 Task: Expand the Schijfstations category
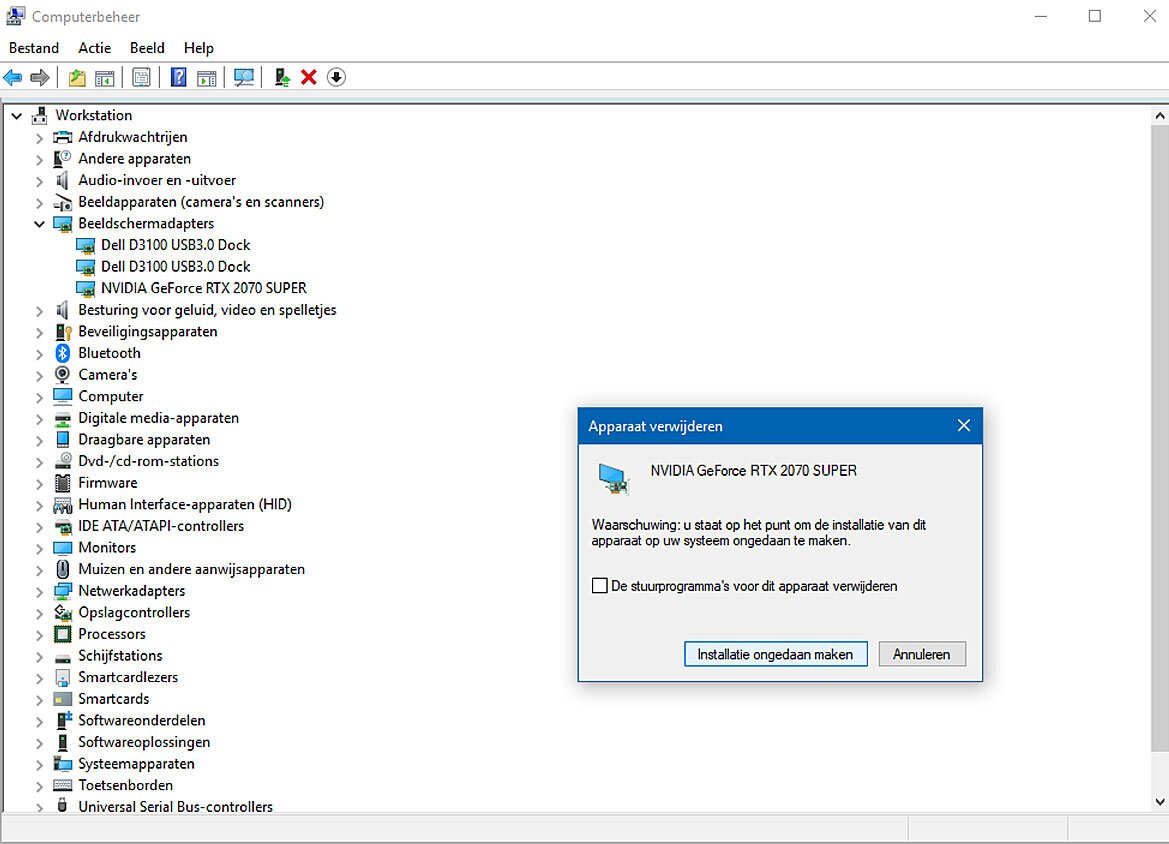coord(40,656)
